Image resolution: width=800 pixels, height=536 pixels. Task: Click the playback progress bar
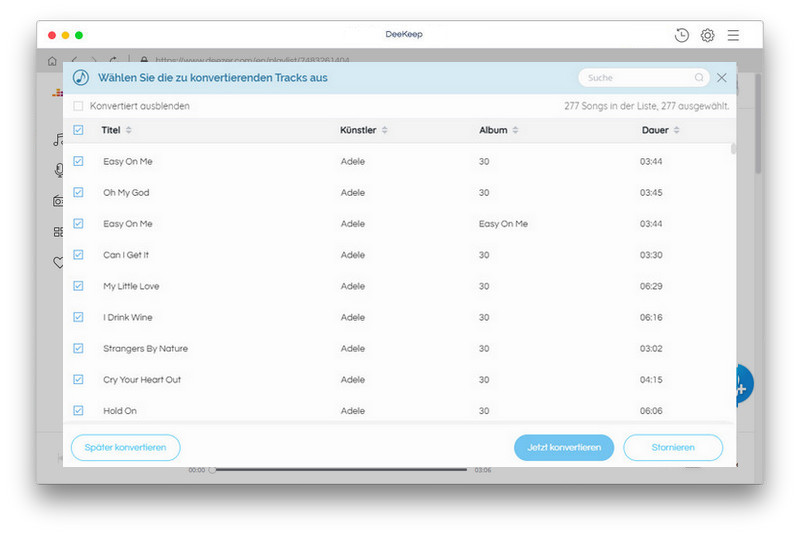(339, 470)
